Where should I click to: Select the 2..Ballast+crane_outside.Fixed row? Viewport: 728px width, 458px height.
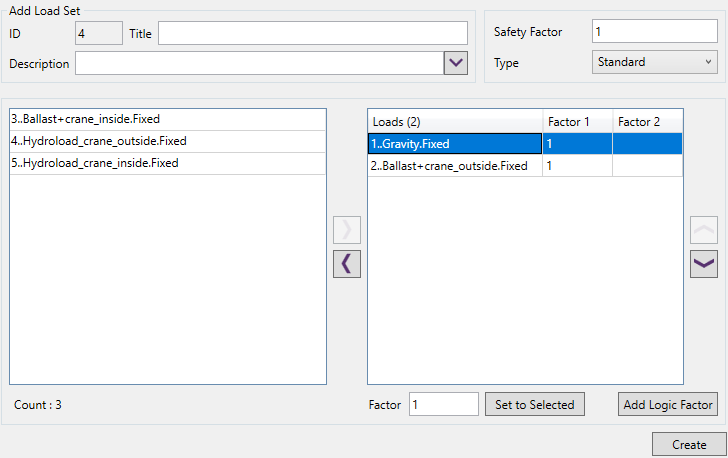[x=455, y=166]
